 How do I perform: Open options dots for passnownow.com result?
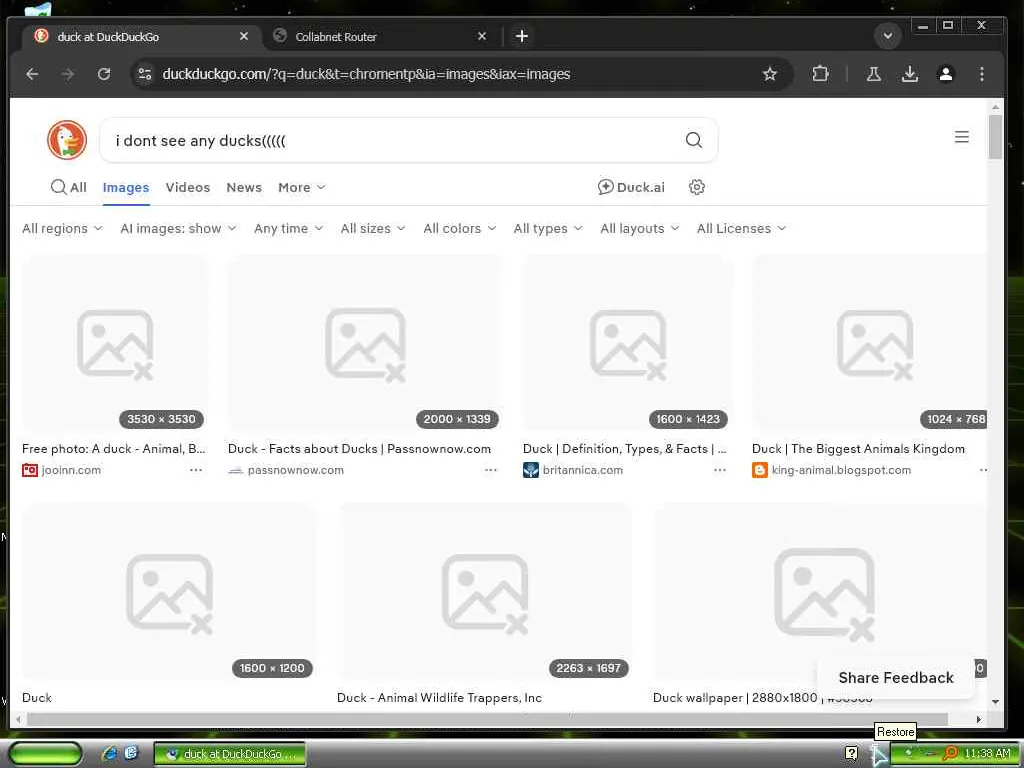coord(491,470)
